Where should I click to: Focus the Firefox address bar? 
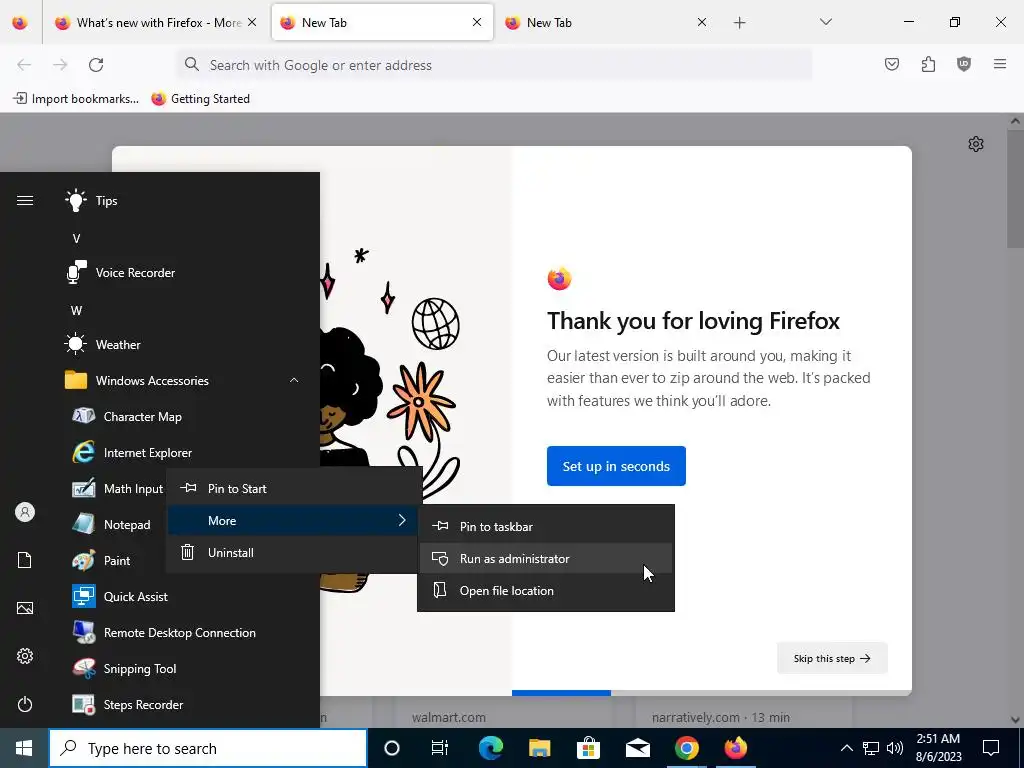pyautogui.click(x=494, y=65)
